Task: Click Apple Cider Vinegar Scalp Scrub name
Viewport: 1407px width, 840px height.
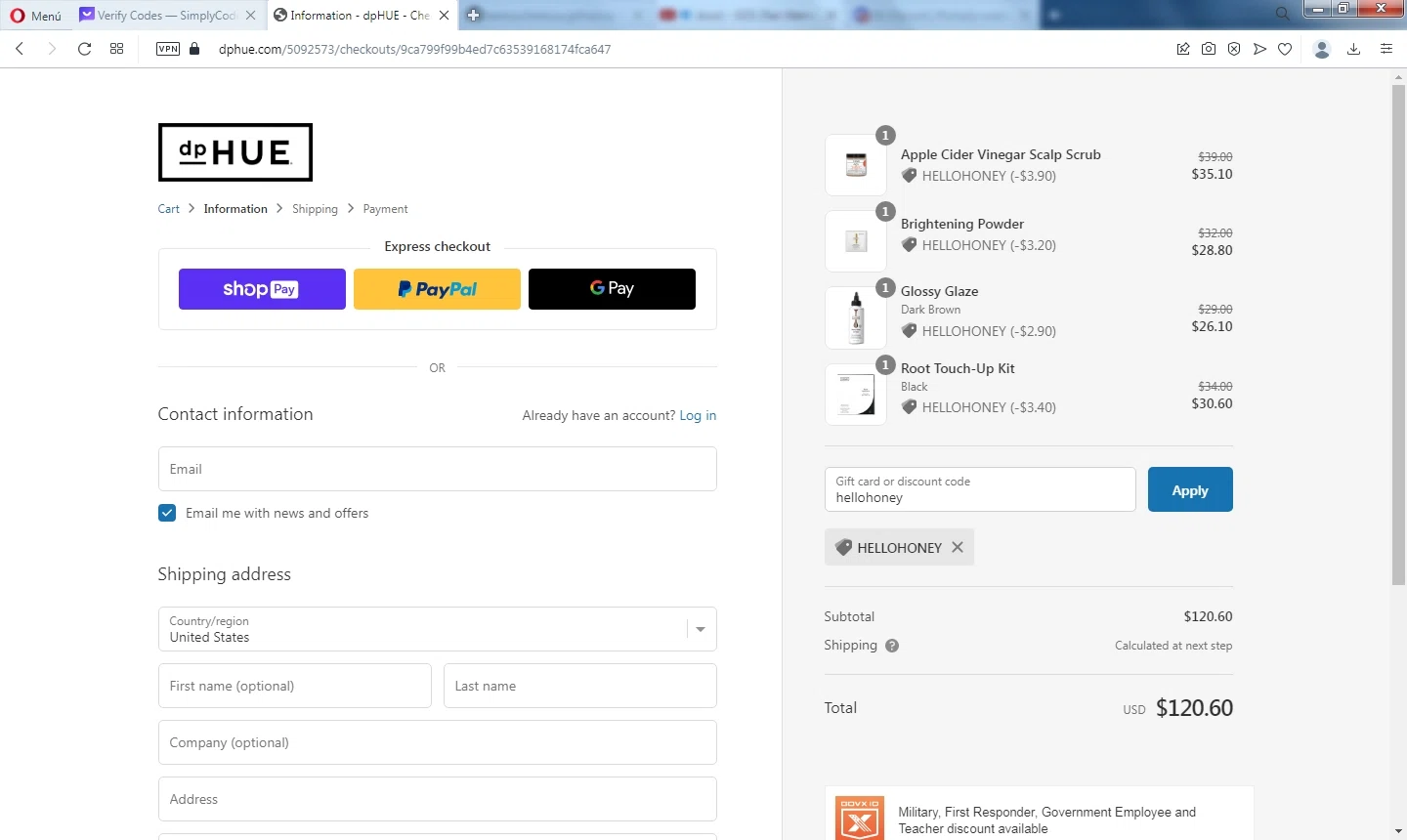Action: click(x=1001, y=154)
